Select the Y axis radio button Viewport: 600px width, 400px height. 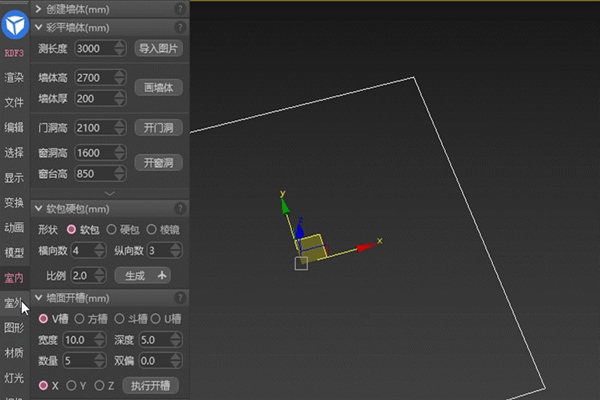(71, 385)
